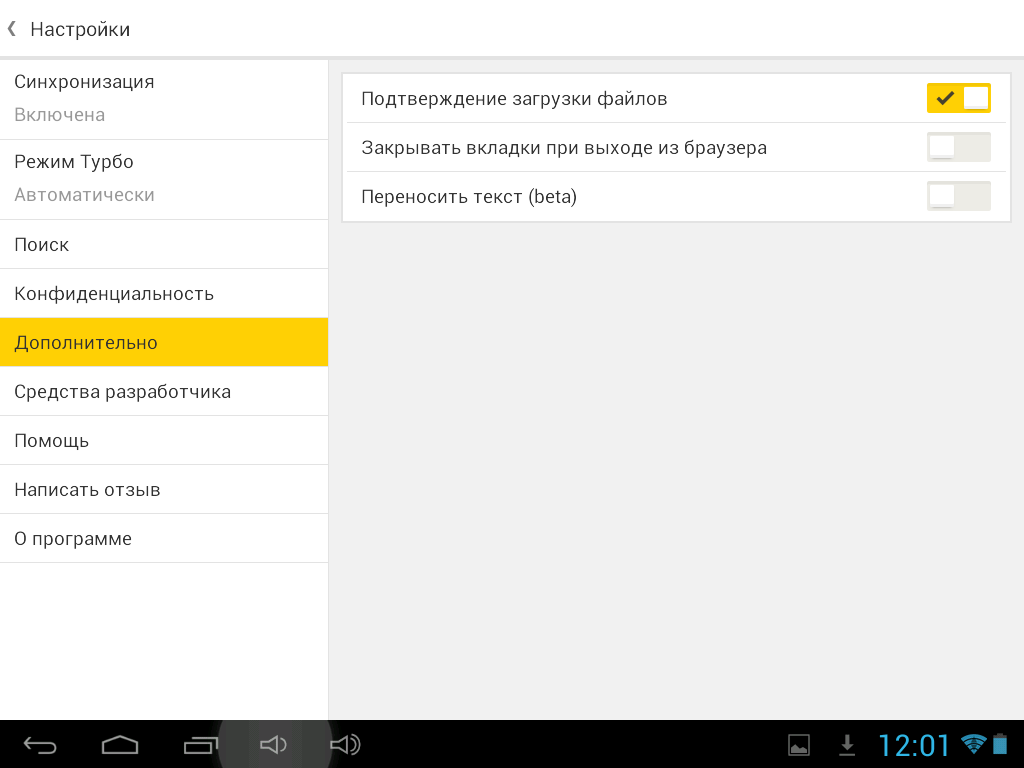The image size is (1024, 768).
Task: Select the Поиск settings section
Action: [x=164, y=244]
